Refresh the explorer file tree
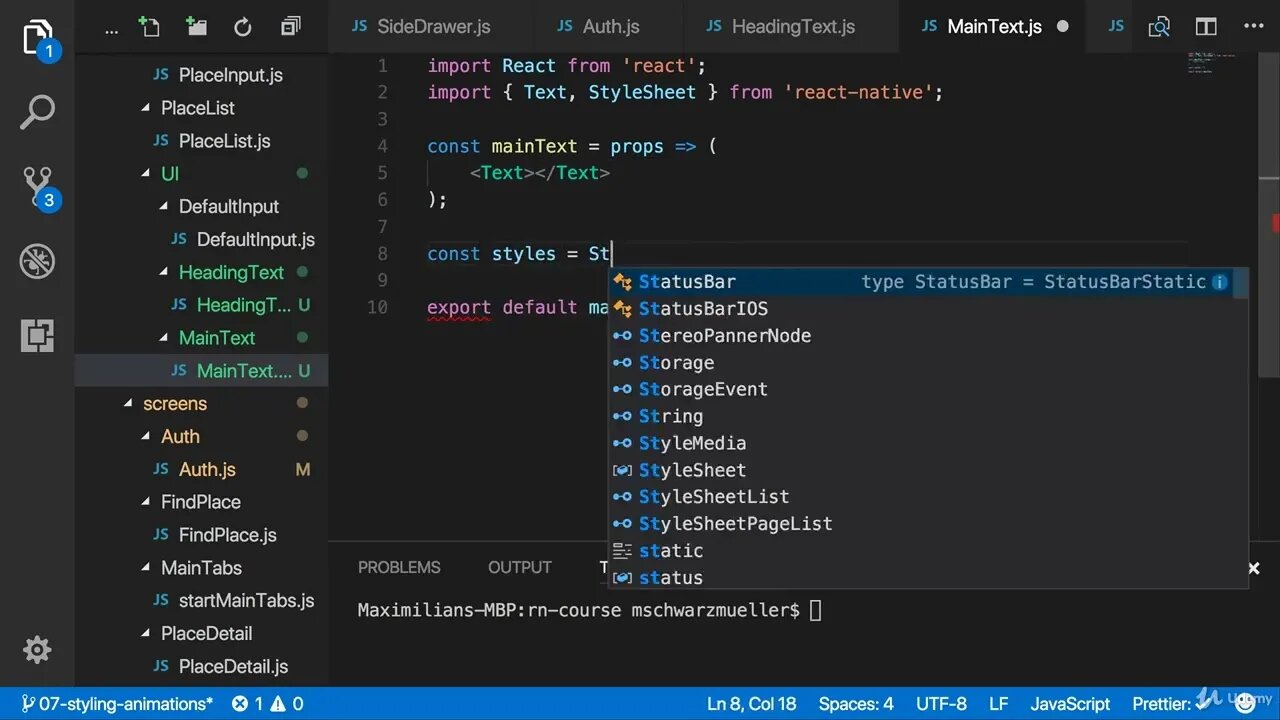The image size is (1280, 720). click(243, 27)
